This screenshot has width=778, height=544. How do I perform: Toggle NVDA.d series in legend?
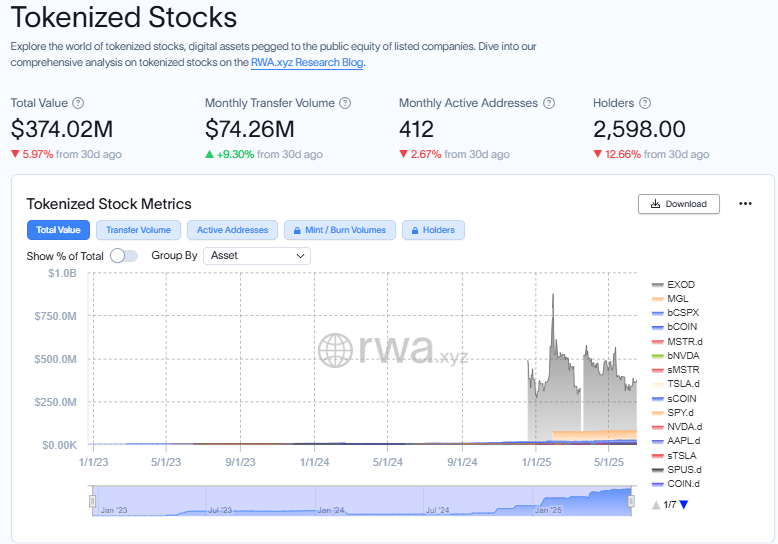(677, 426)
